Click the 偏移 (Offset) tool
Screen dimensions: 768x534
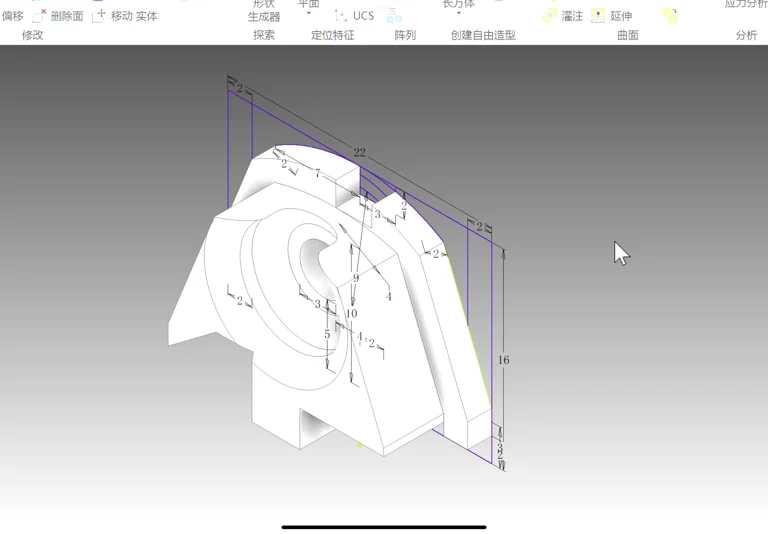coord(12,16)
